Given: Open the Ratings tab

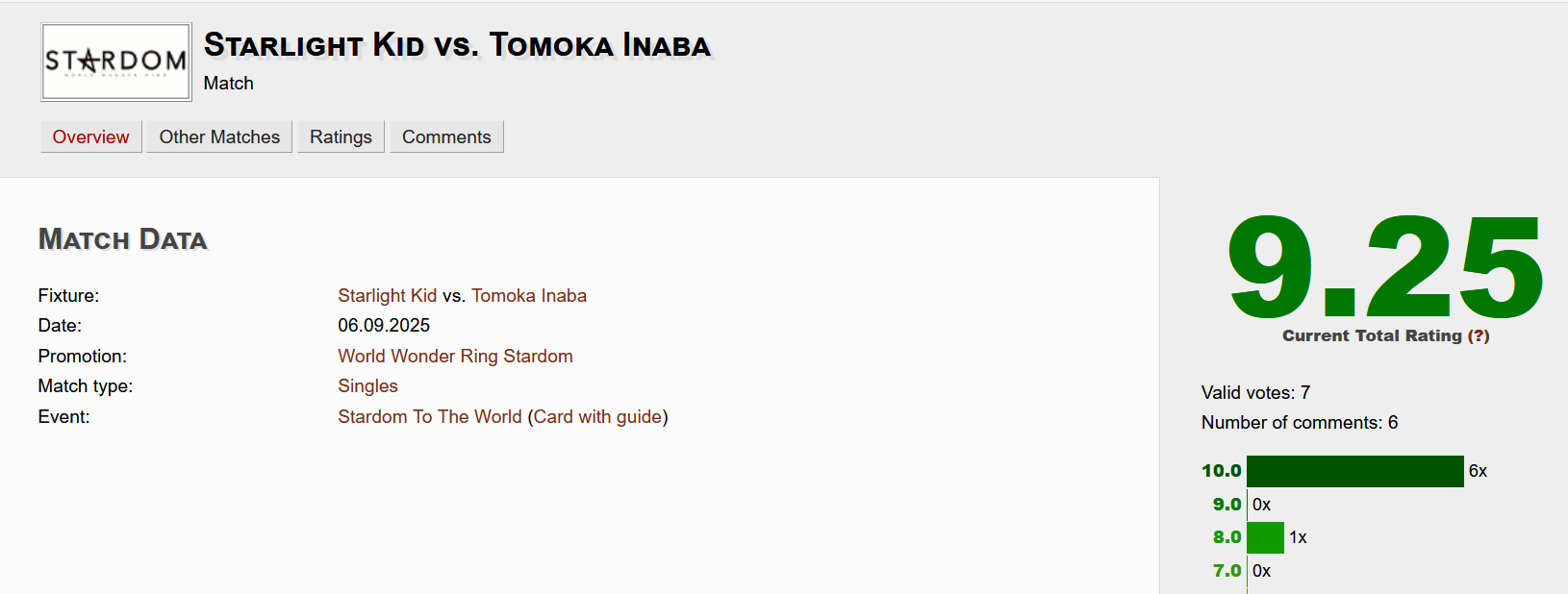Looking at the screenshot, I should point(341,136).
